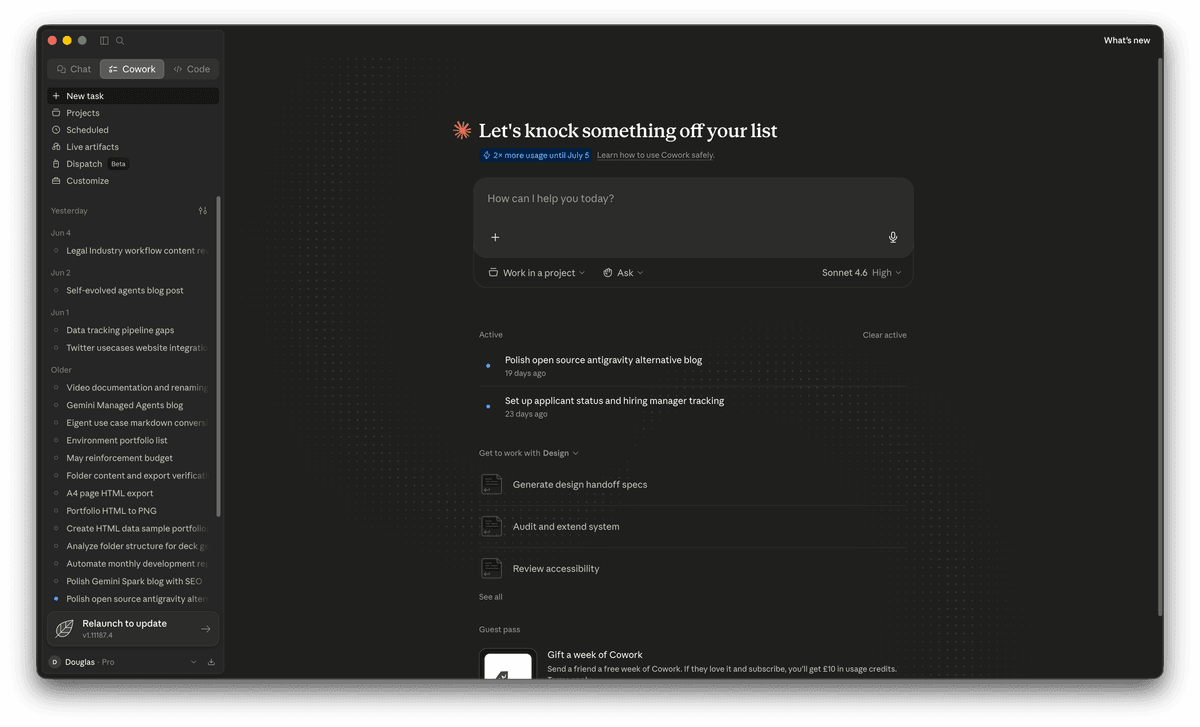Open May reinforcement budget task
This screenshot has width=1200, height=727.
[x=131, y=458]
